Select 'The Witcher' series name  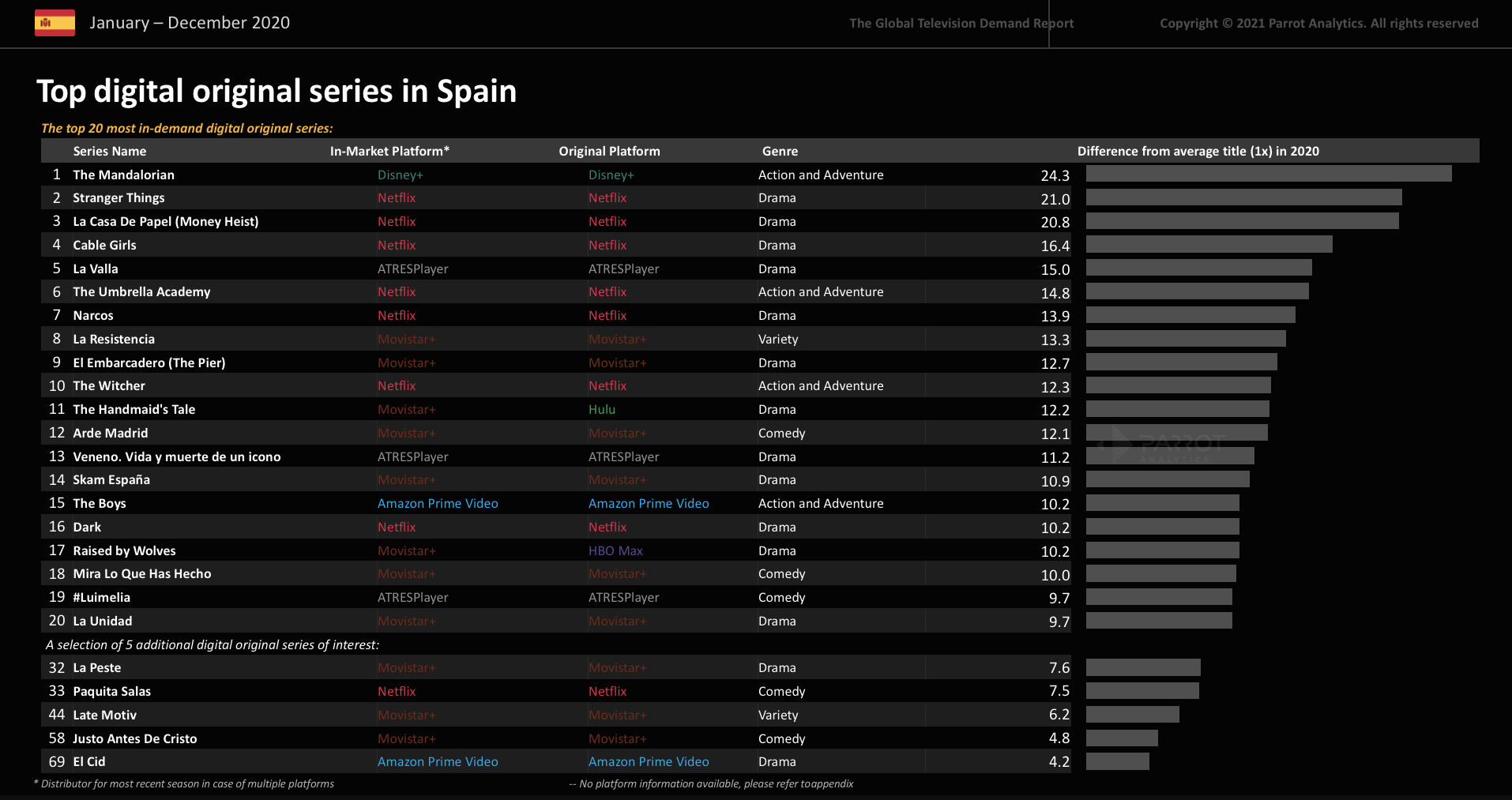(x=109, y=386)
